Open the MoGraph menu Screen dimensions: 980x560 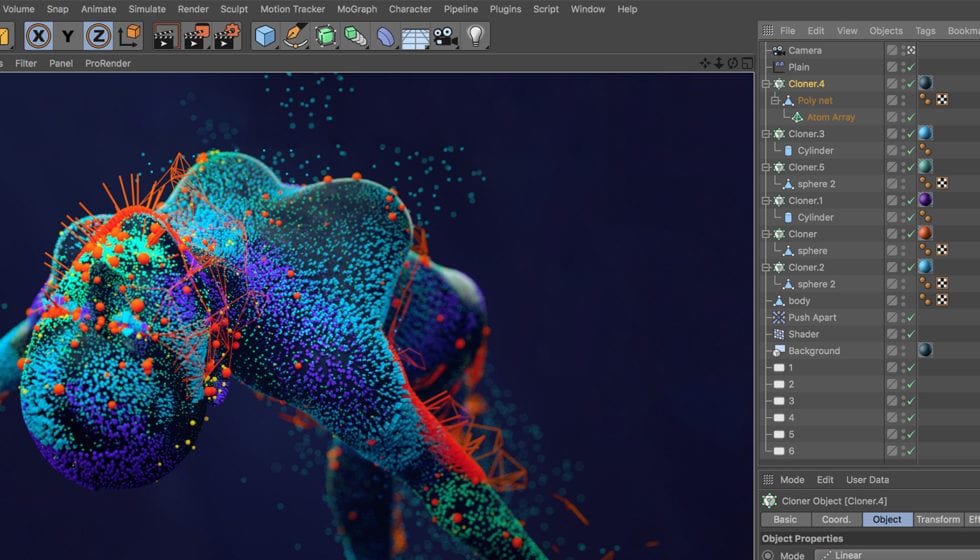[x=357, y=9]
